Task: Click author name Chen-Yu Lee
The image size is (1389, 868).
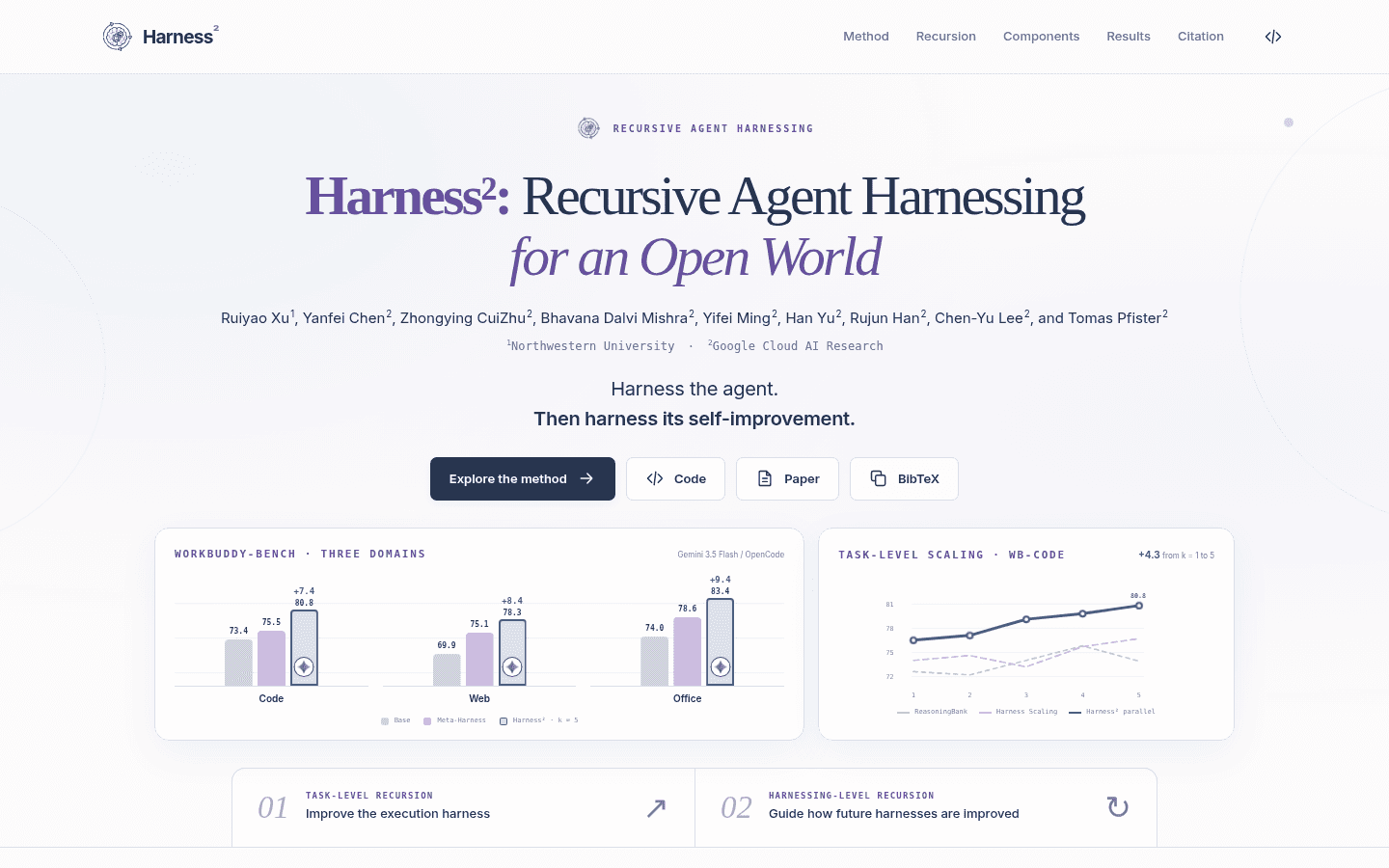Action: point(979,318)
